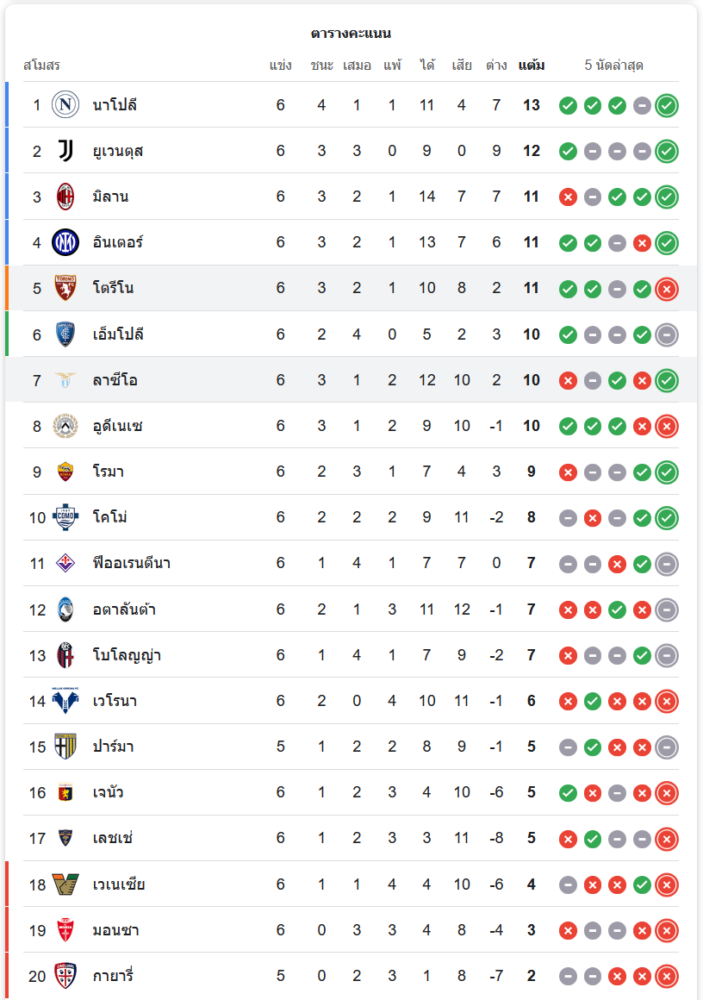The width and height of the screenshot is (703, 1000).
Task: Click the 5 นัดล่าสุด column header
Action: coord(614,66)
